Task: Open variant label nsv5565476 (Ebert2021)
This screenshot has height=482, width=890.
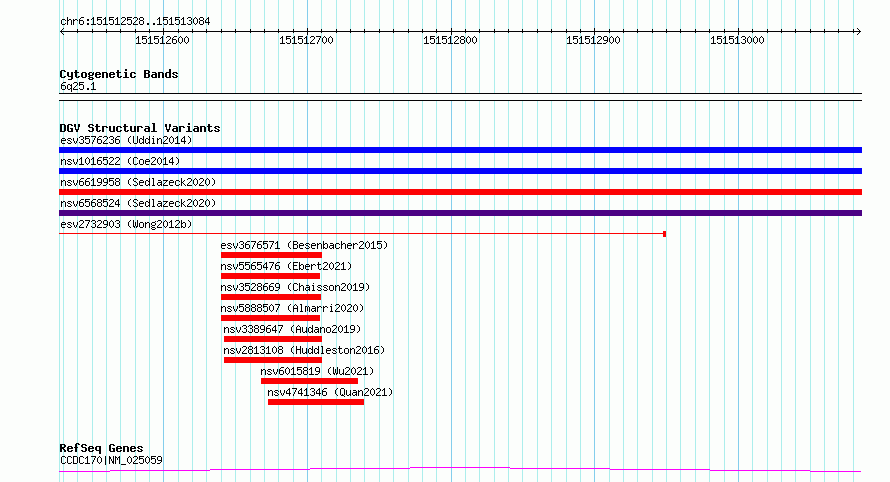Action: (x=286, y=266)
